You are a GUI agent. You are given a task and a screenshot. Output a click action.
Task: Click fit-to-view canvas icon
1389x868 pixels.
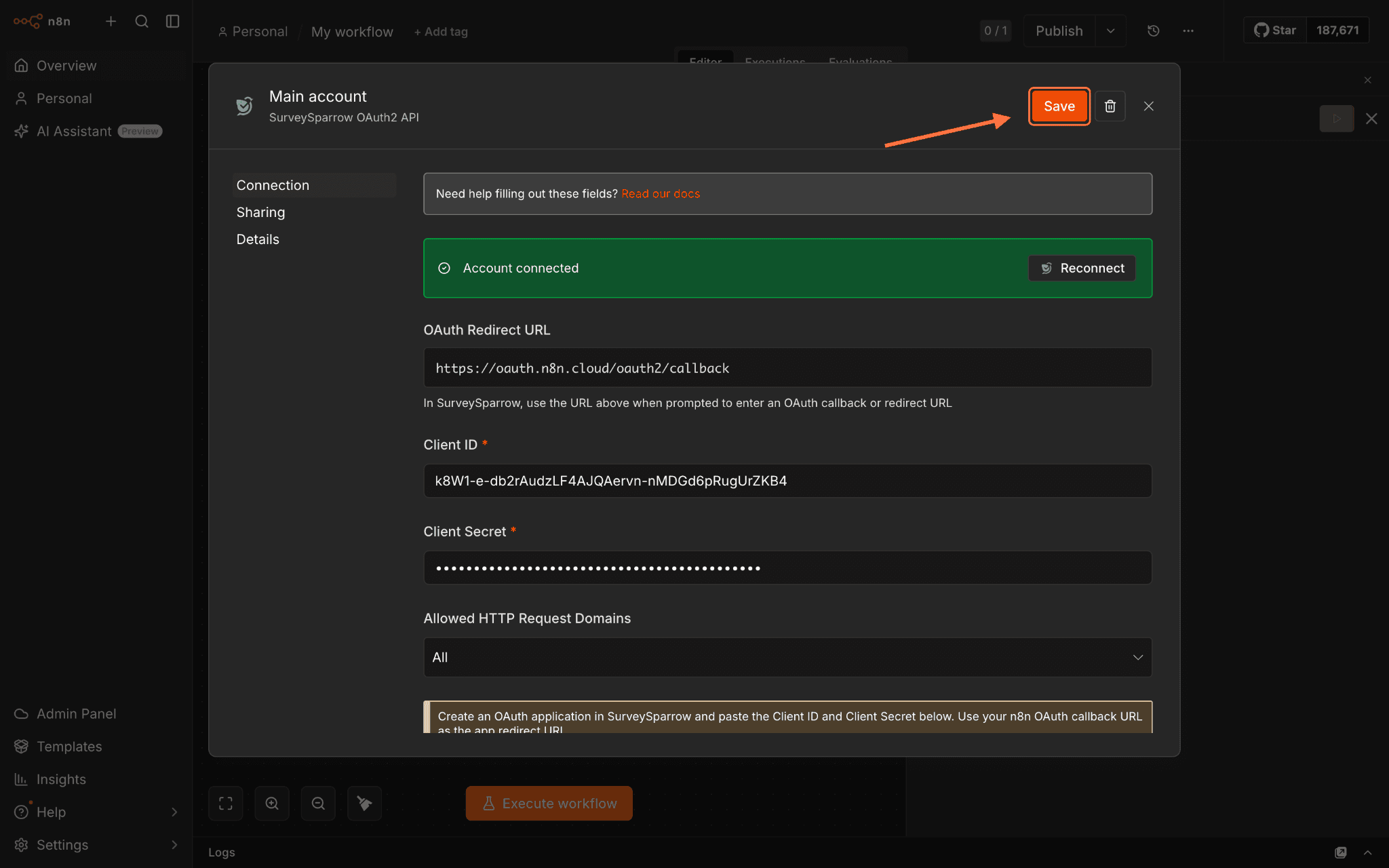(226, 804)
